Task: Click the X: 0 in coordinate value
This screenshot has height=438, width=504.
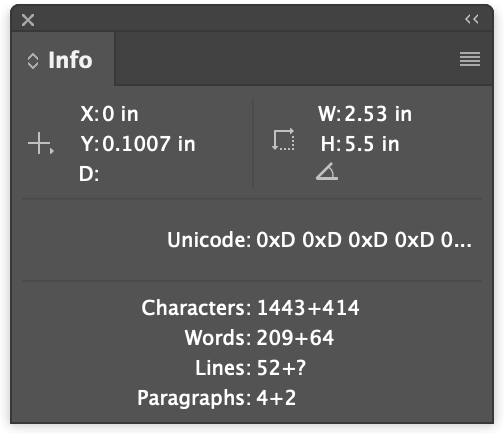Action: [109, 114]
